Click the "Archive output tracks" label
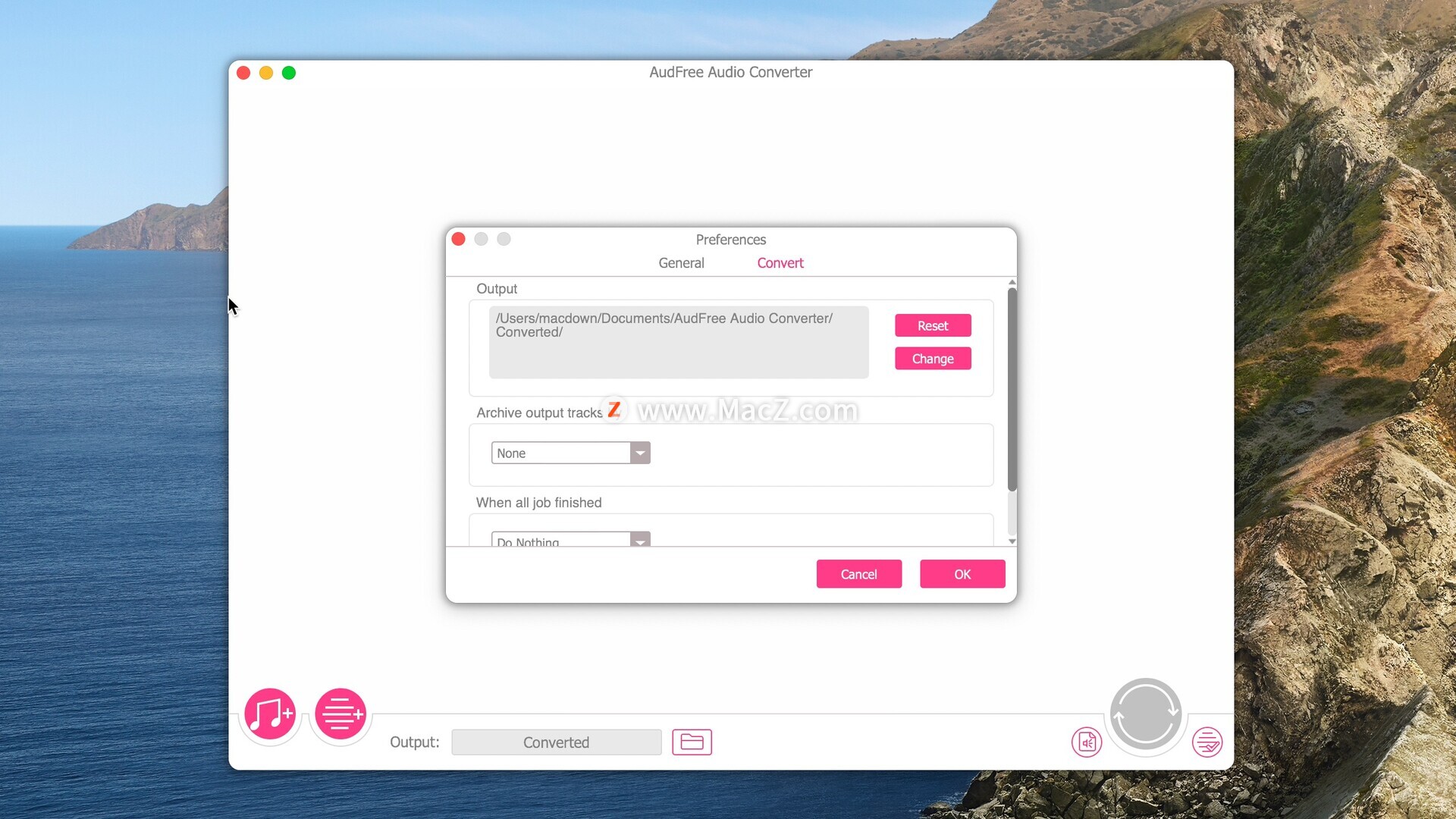This screenshot has width=1456, height=819. tap(539, 413)
